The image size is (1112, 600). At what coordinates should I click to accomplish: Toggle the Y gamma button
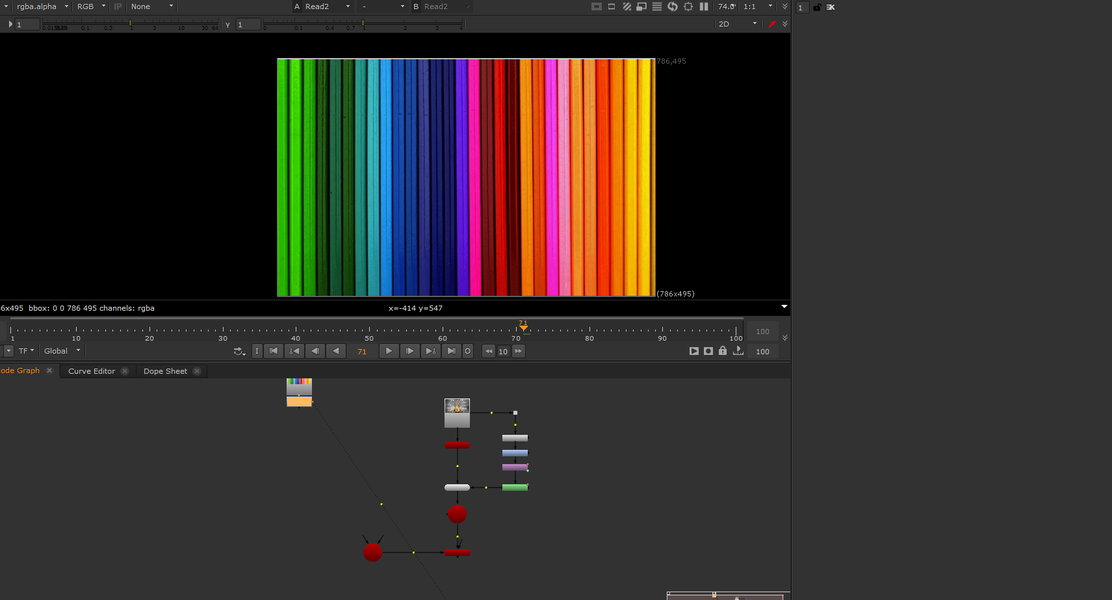228,25
